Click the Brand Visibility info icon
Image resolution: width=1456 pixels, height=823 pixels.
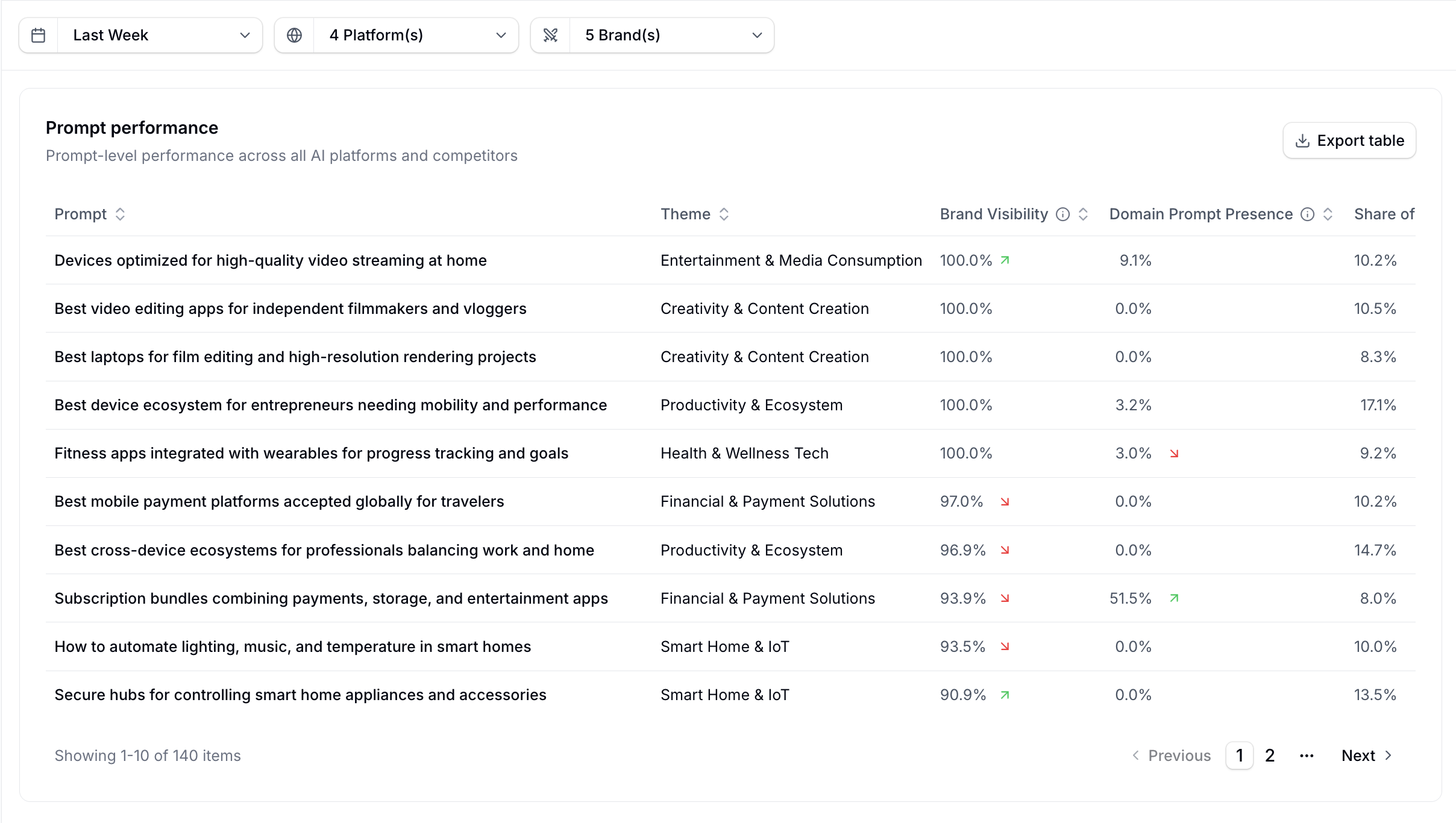click(x=1063, y=214)
